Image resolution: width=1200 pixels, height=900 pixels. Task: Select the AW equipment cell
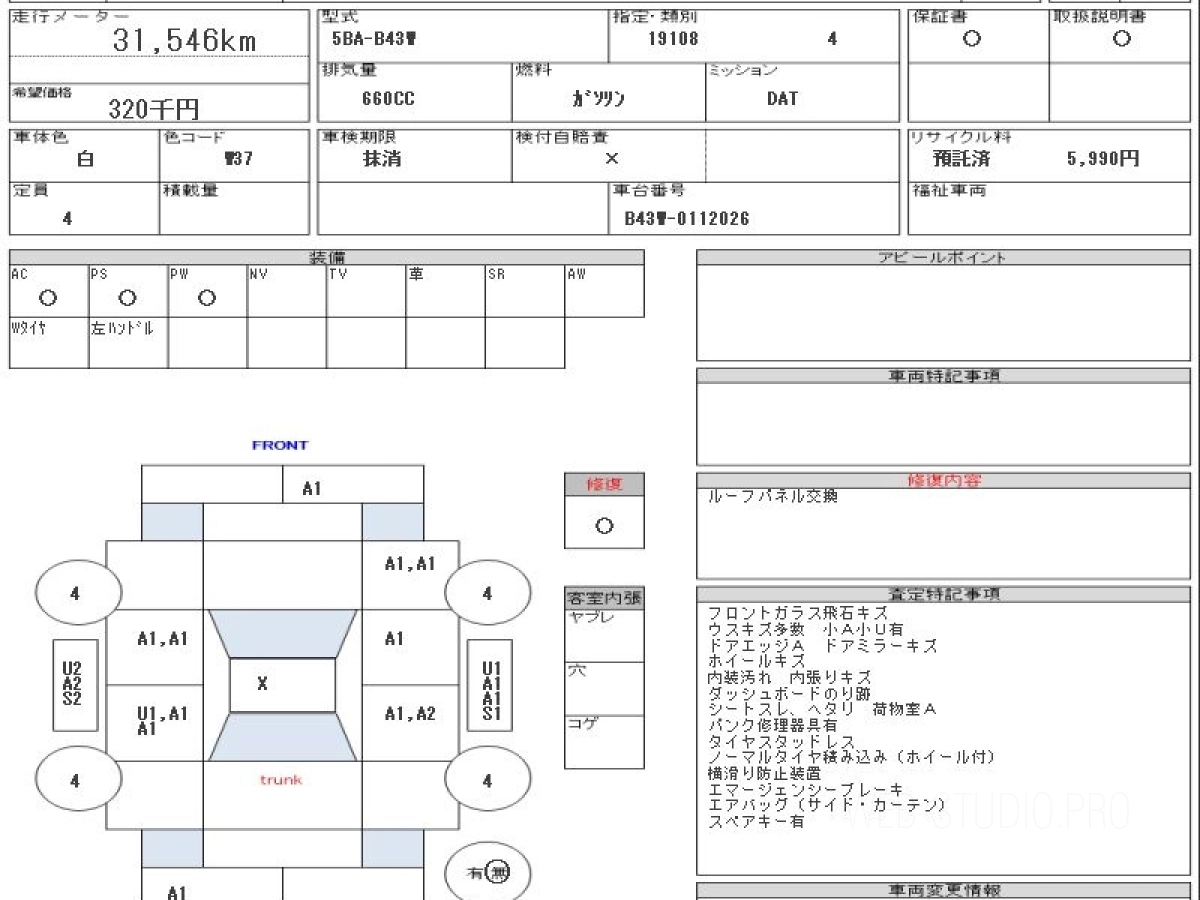tap(605, 291)
